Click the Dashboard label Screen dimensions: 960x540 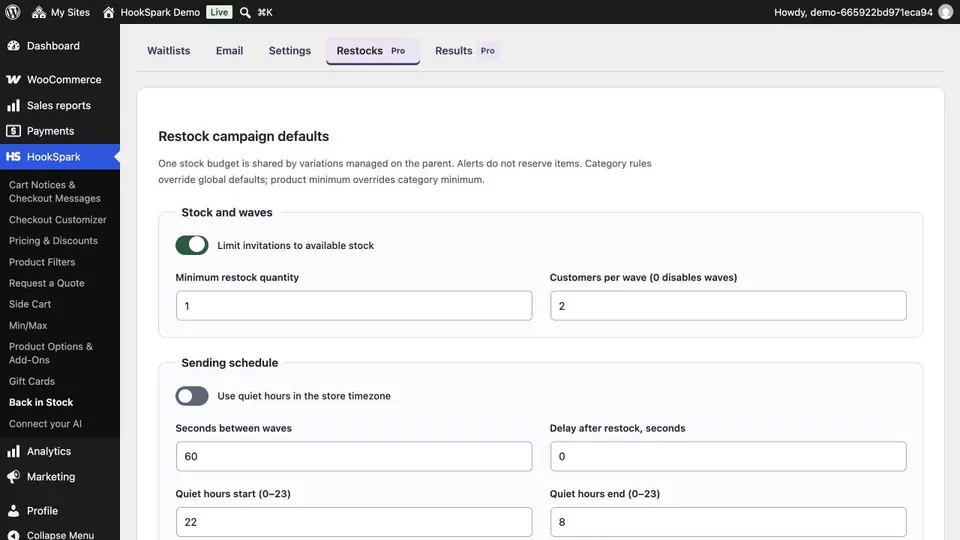coord(53,46)
